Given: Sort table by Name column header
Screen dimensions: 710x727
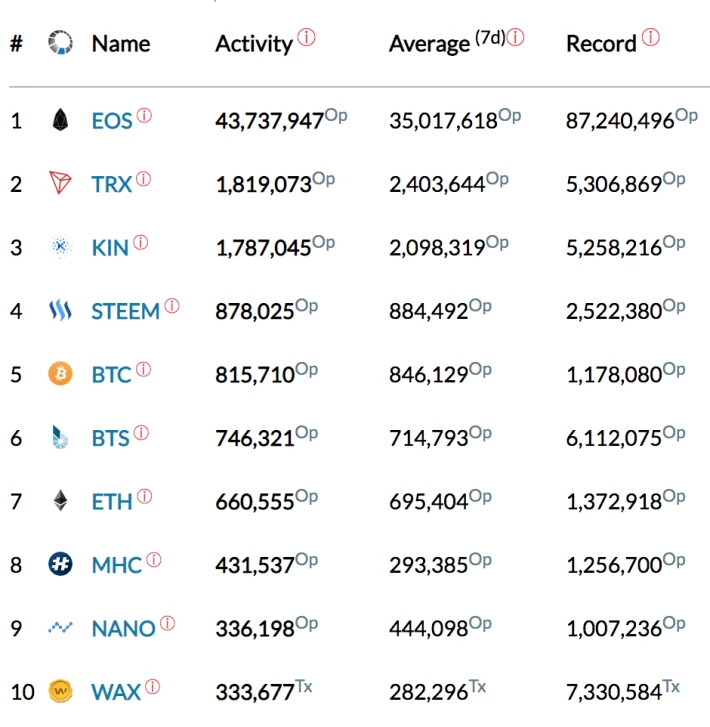Looking at the screenshot, I should point(121,44).
